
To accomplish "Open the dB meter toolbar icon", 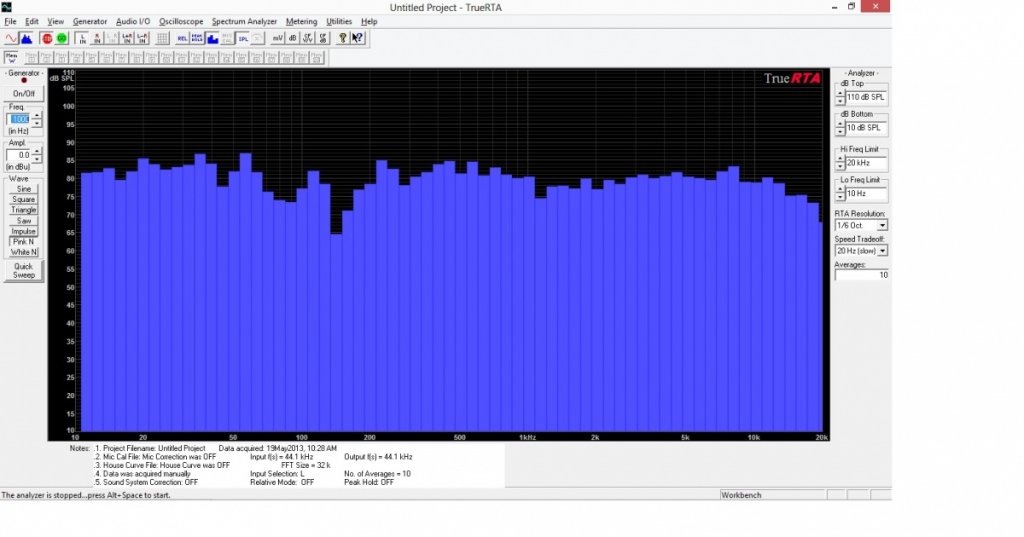I will pos(293,39).
